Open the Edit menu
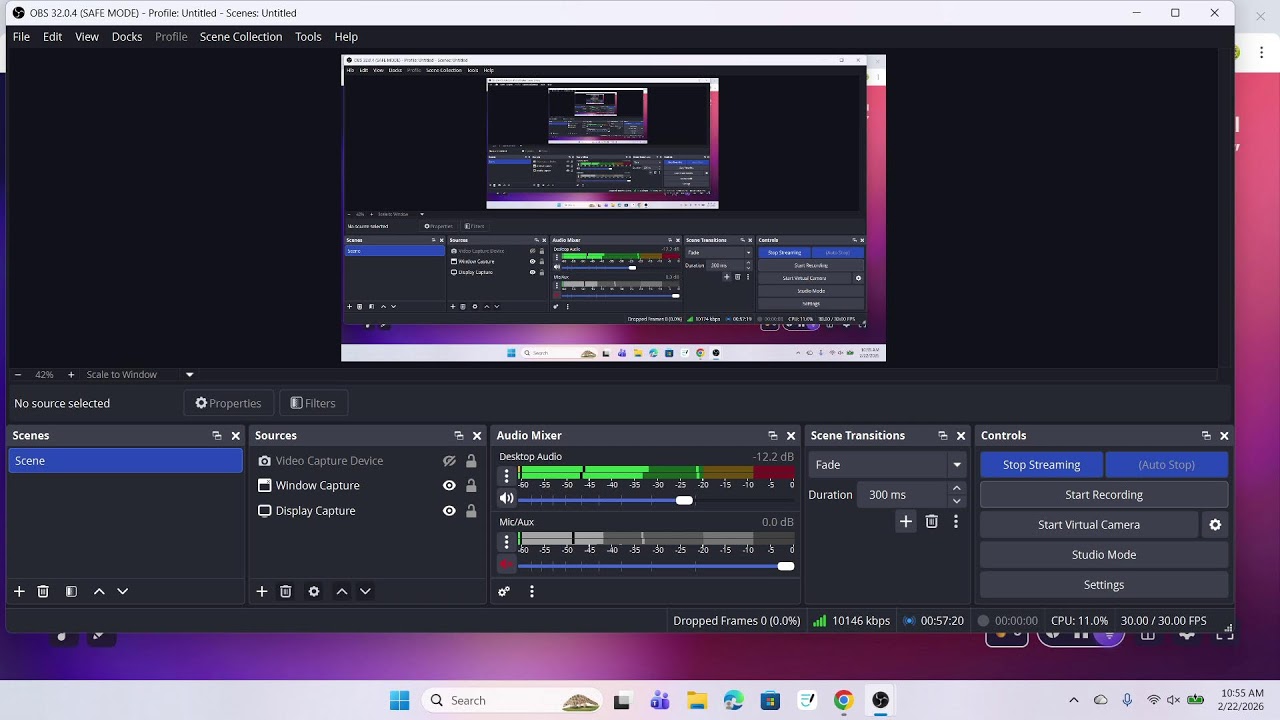Screen dimensions: 1280x720 coord(52,36)
